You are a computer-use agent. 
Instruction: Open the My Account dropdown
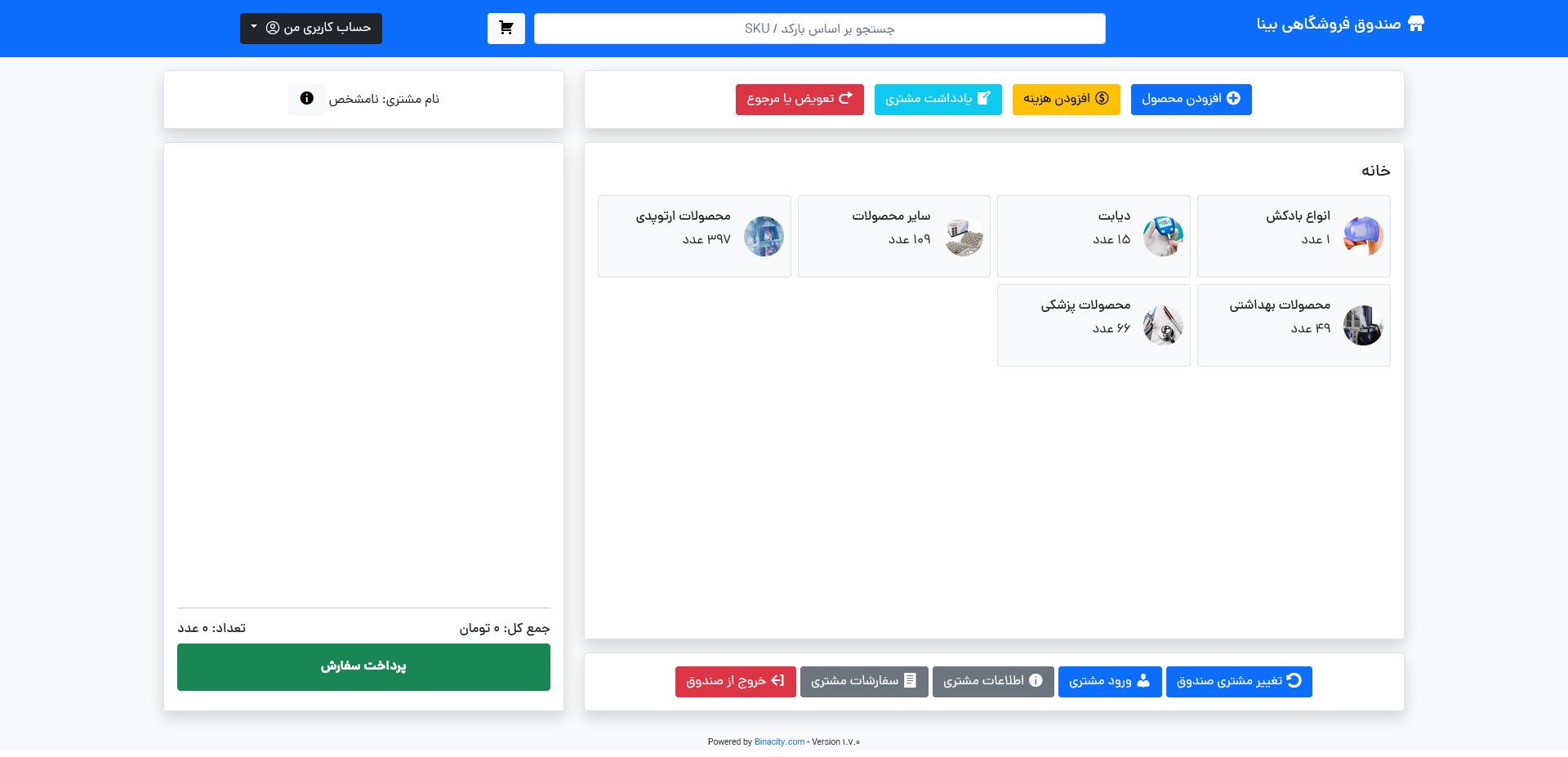(x=311, y=29)
